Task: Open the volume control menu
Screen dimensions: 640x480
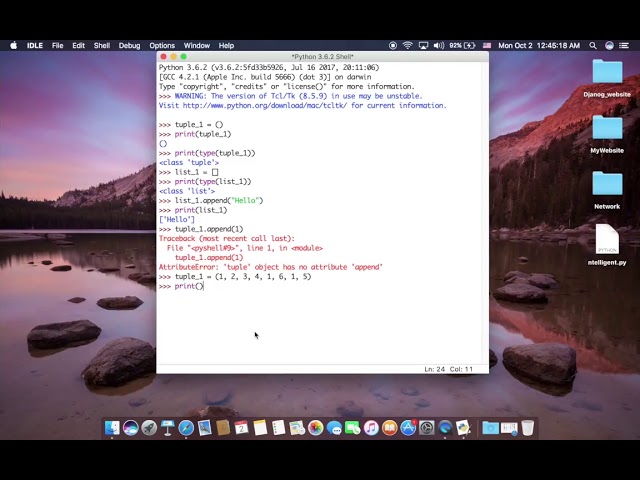Action: point(439,45)
